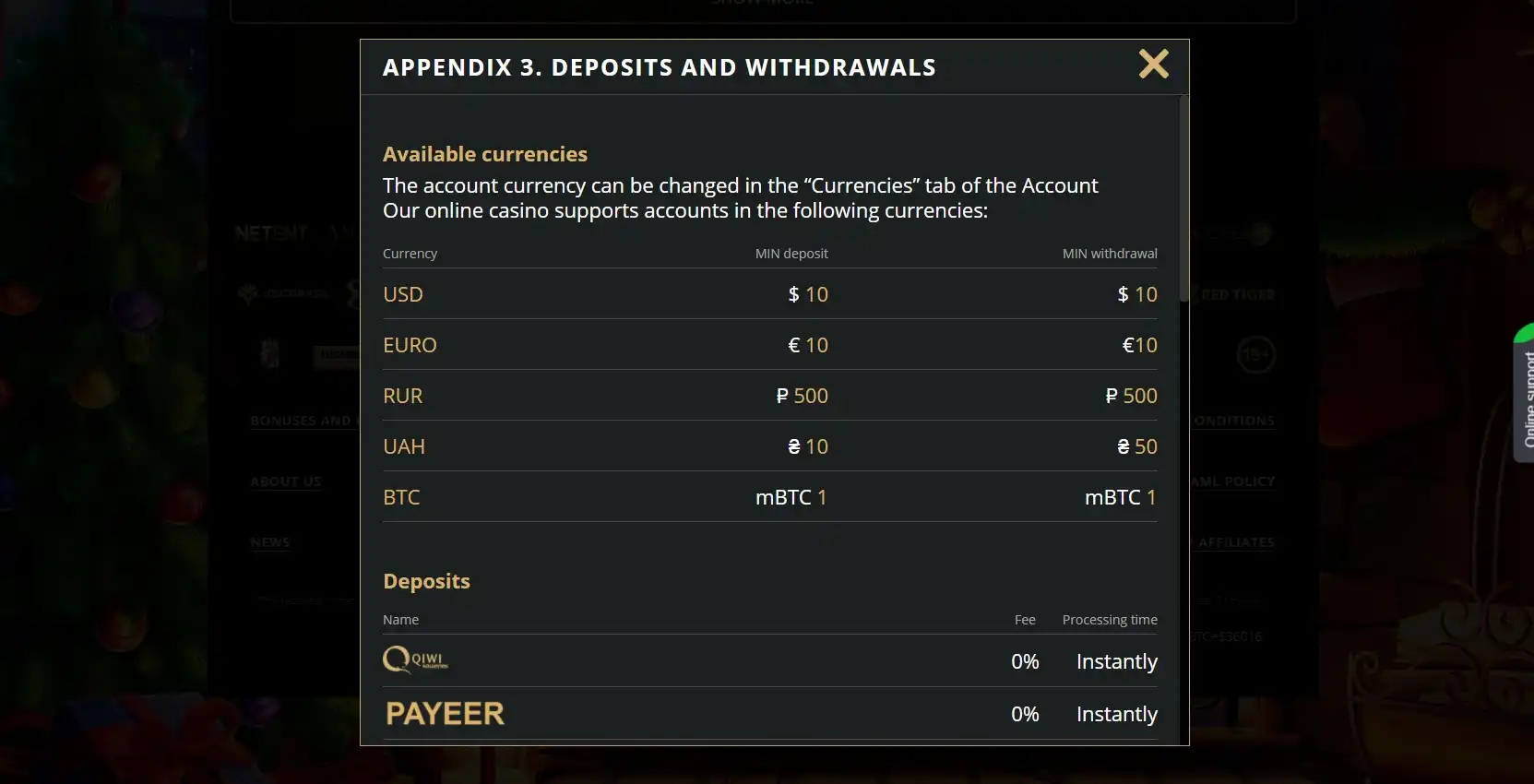Viewport: 1534px width, 784px height.
Task: Click the UAH currency label
Action: tap(404, 446)
